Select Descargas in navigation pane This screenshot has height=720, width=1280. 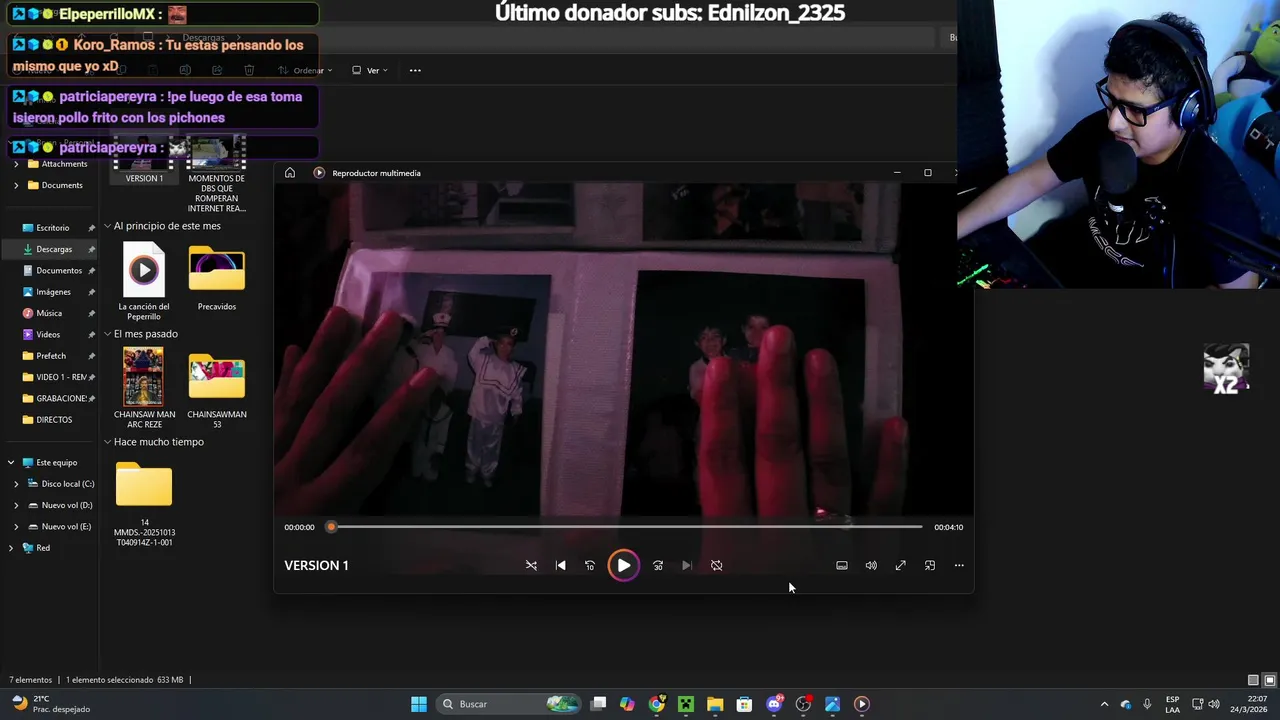[54, 249]
